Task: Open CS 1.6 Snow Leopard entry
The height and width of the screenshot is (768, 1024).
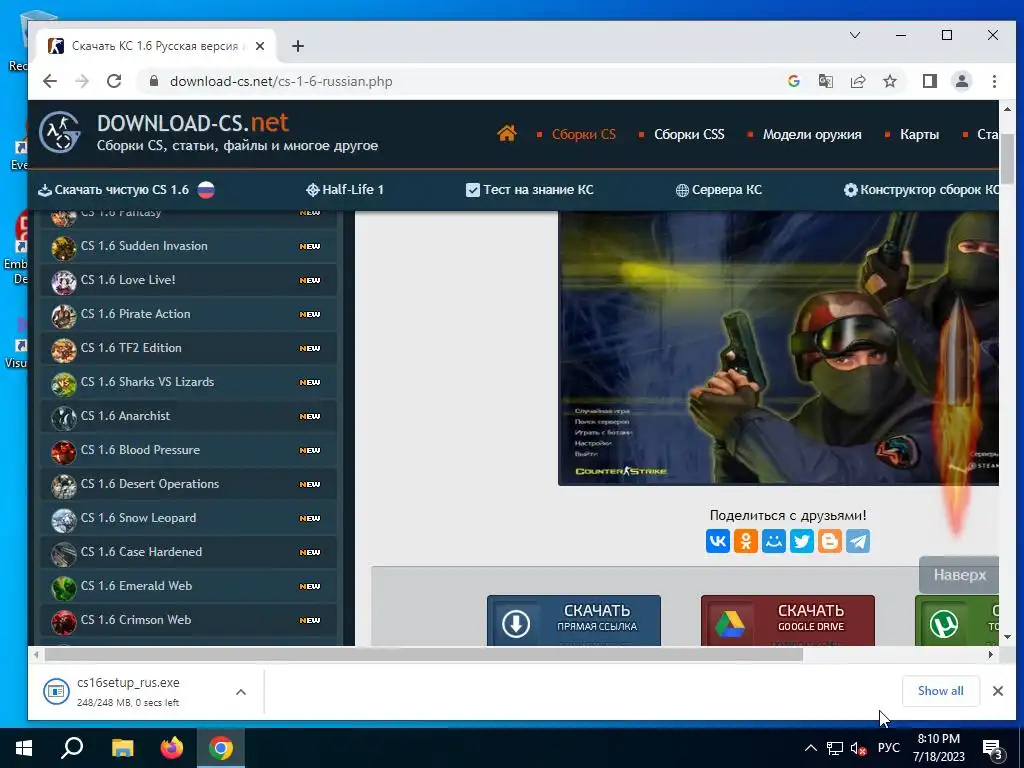Action: coord(188,519)
